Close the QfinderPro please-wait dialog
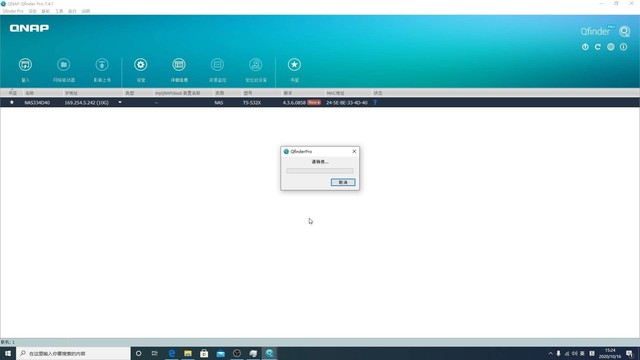Screen dimensions: 640x360 point(354,151)
